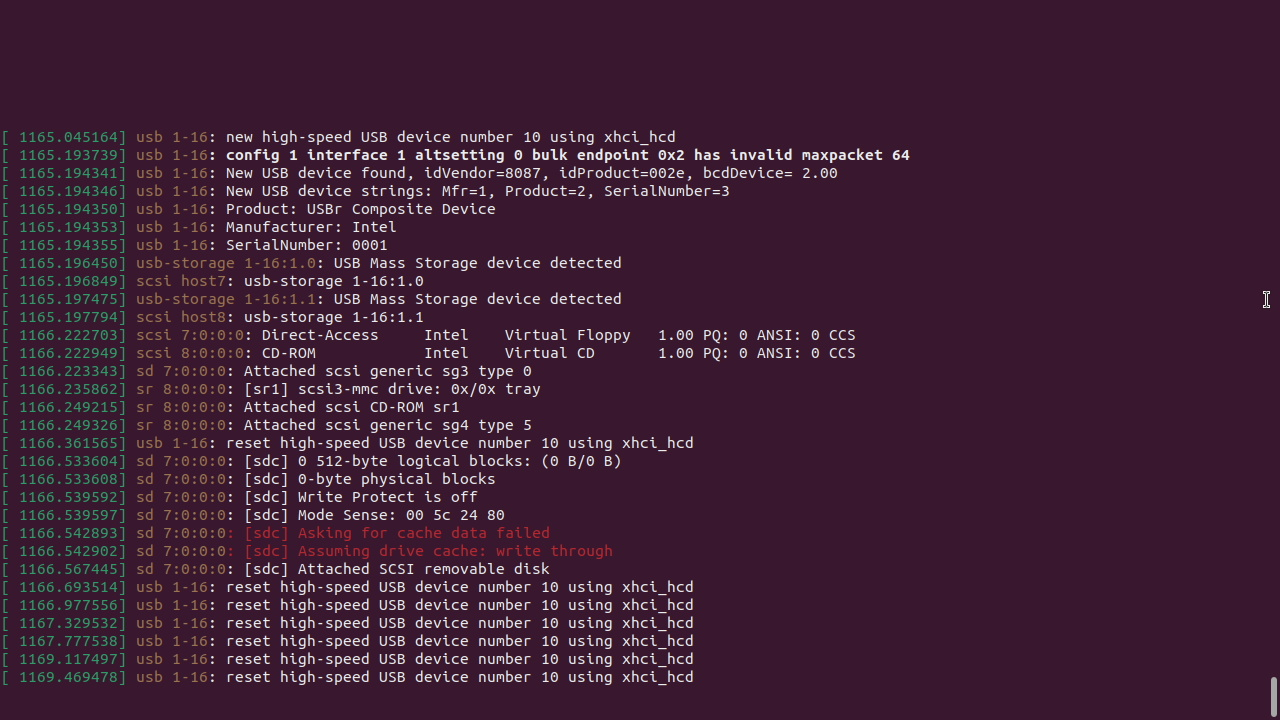The width and height of the screenshot is (1280, 720).
Task: Click the "usb-storage 1-16:1.1" label
Action: 226,299
